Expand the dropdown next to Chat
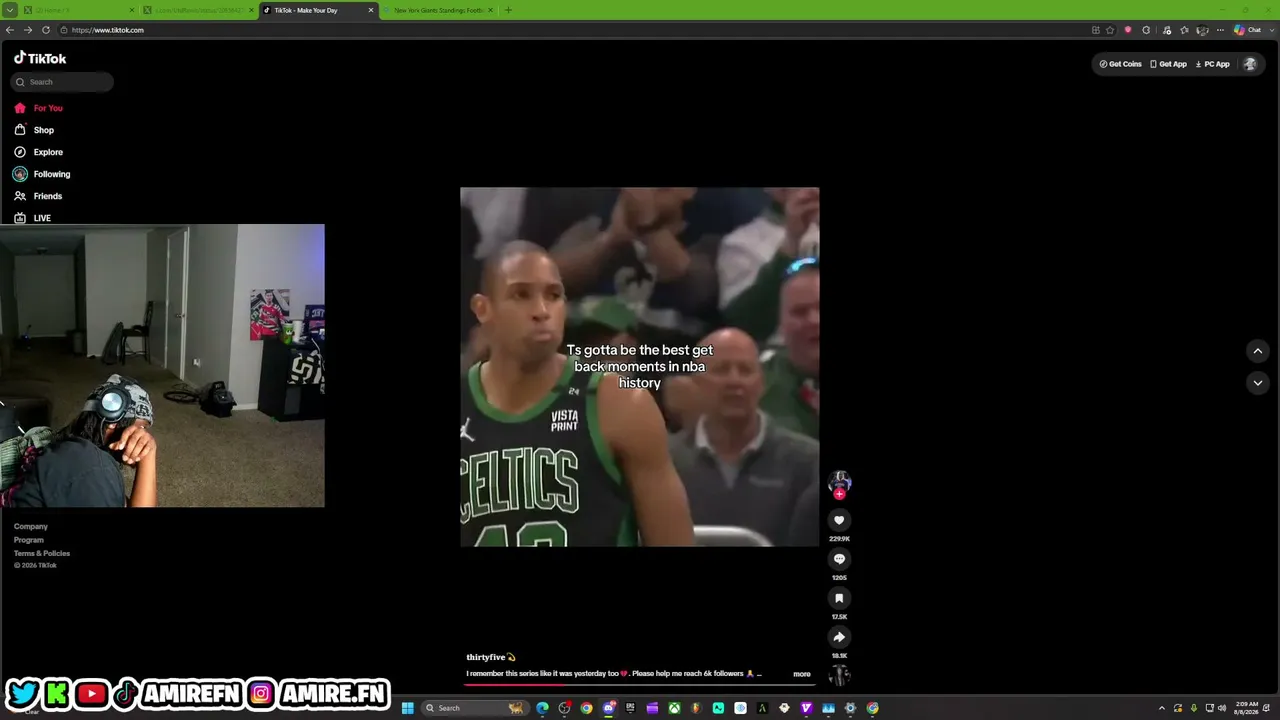Viewport: 1280px width, 720px height. 1271,30
